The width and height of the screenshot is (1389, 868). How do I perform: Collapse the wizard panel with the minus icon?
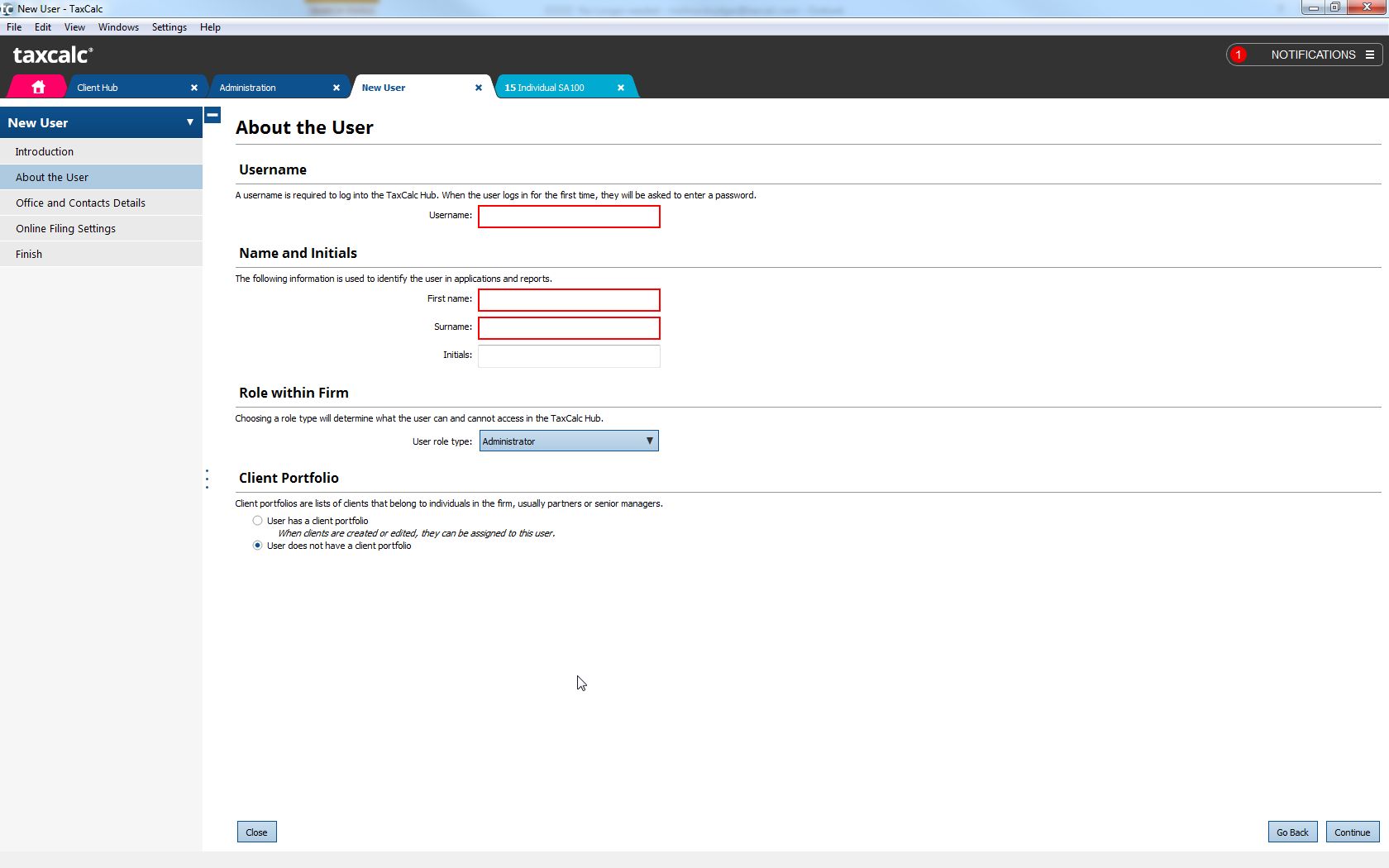[212, 116]
